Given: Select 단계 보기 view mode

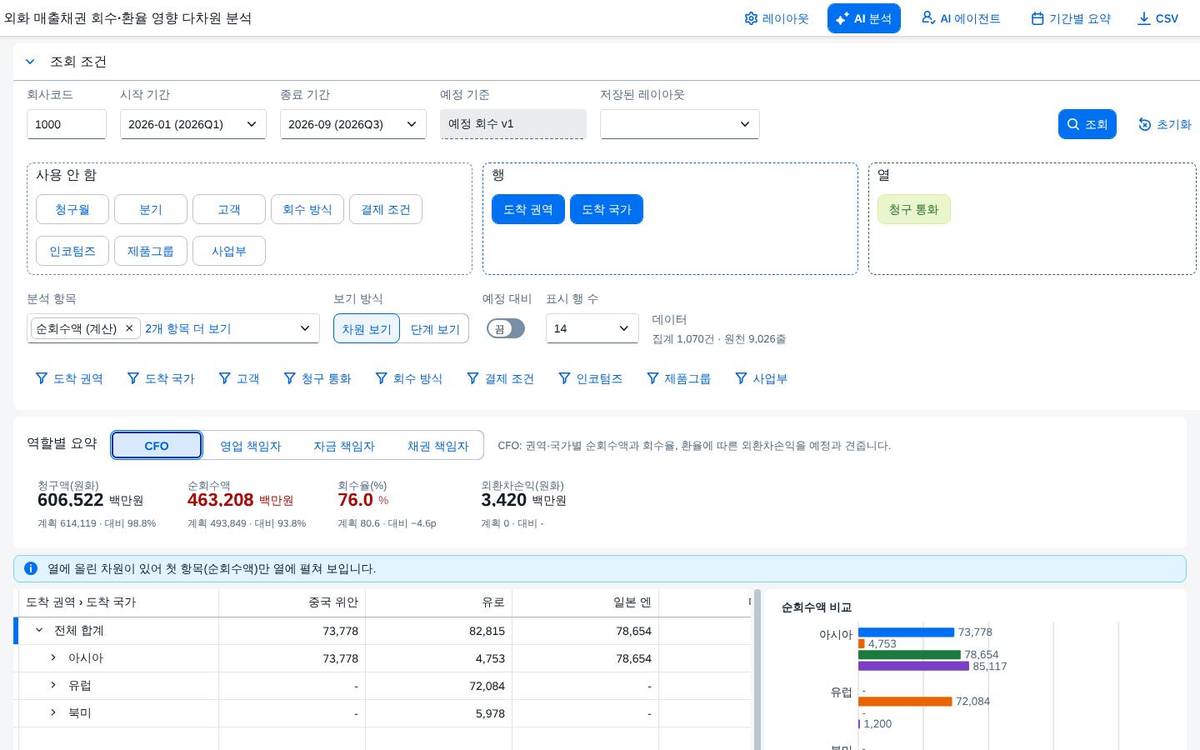Looking at the screenshot, I should (x=435, y=328).
